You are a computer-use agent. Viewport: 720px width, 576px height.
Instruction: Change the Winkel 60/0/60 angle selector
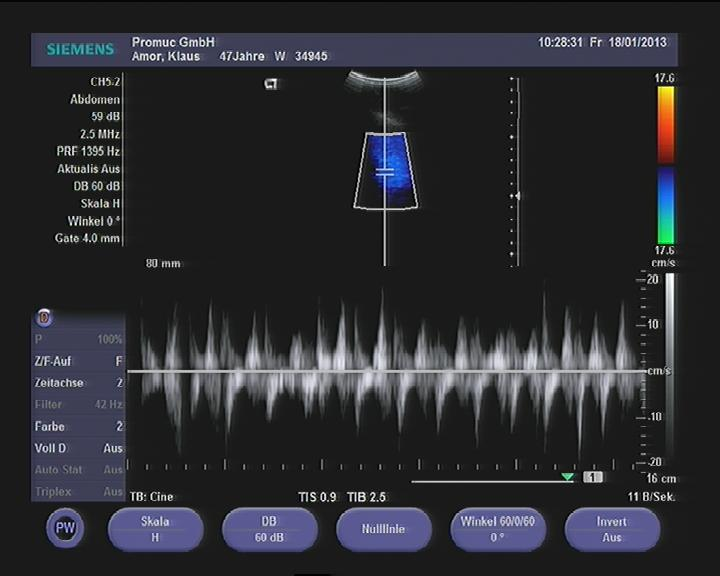pyautogui.click(x=497, y=529)
